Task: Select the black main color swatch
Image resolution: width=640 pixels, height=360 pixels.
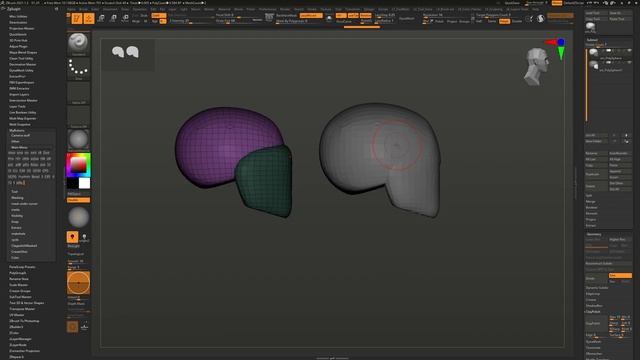Action: [73, 183]
